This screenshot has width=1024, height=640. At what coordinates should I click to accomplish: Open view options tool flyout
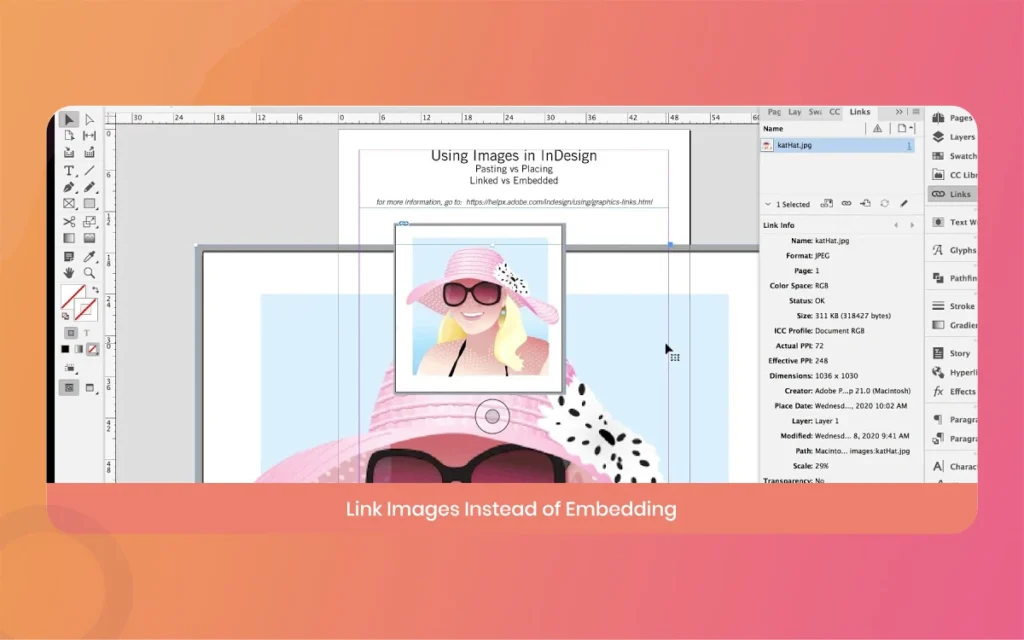tap(70, 368)
